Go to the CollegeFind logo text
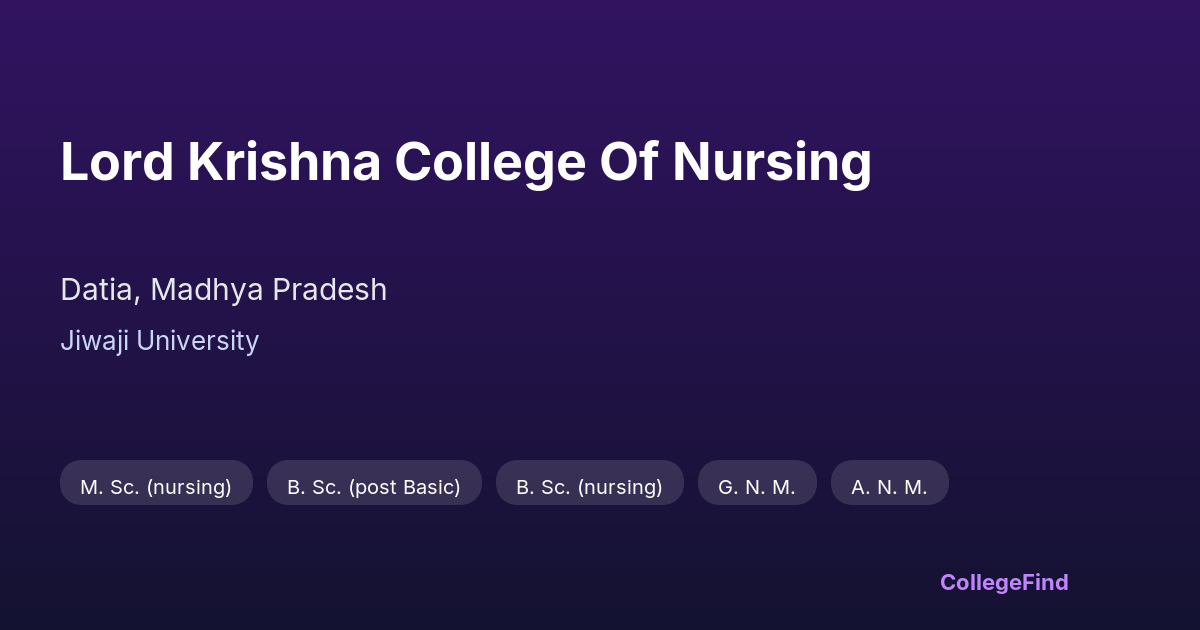The height and width of the screenshot is (630, 1200). click(1003, 582)
